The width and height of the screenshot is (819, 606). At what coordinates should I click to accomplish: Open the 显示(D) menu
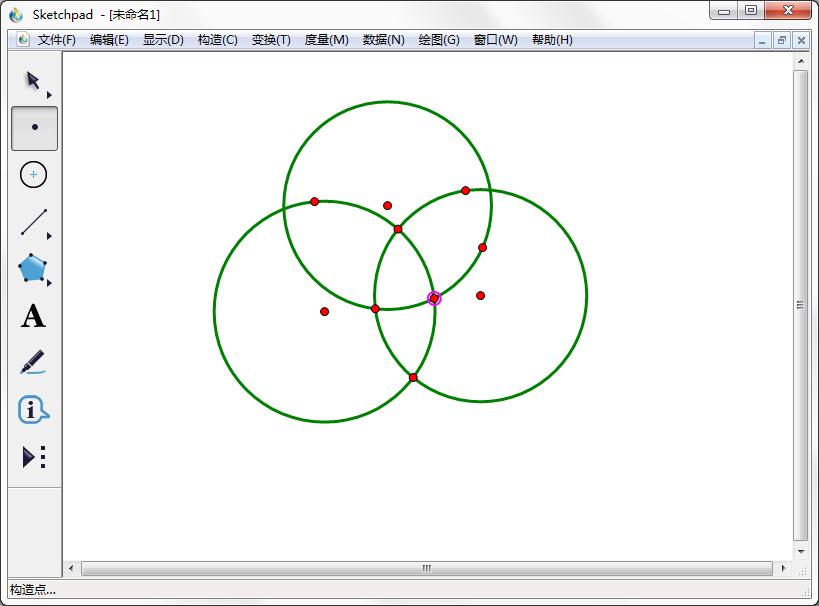[x=163, y=40]
